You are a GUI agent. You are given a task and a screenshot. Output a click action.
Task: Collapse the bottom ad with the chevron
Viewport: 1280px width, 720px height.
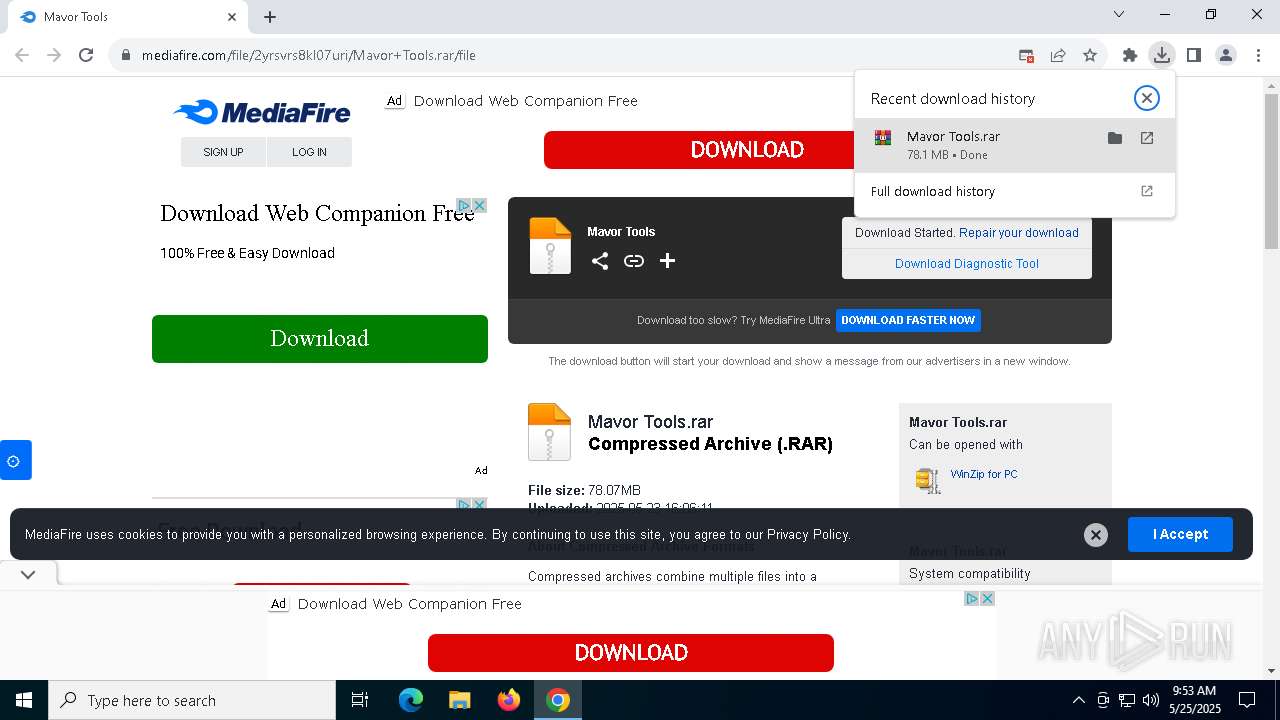coord(28,574)
